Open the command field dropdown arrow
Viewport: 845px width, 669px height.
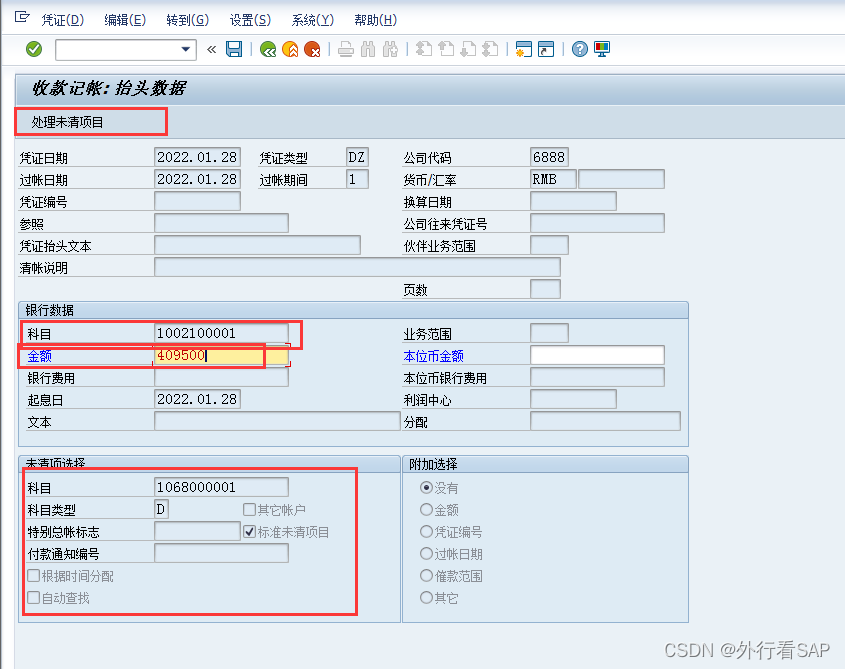click(x=186, y=49)
